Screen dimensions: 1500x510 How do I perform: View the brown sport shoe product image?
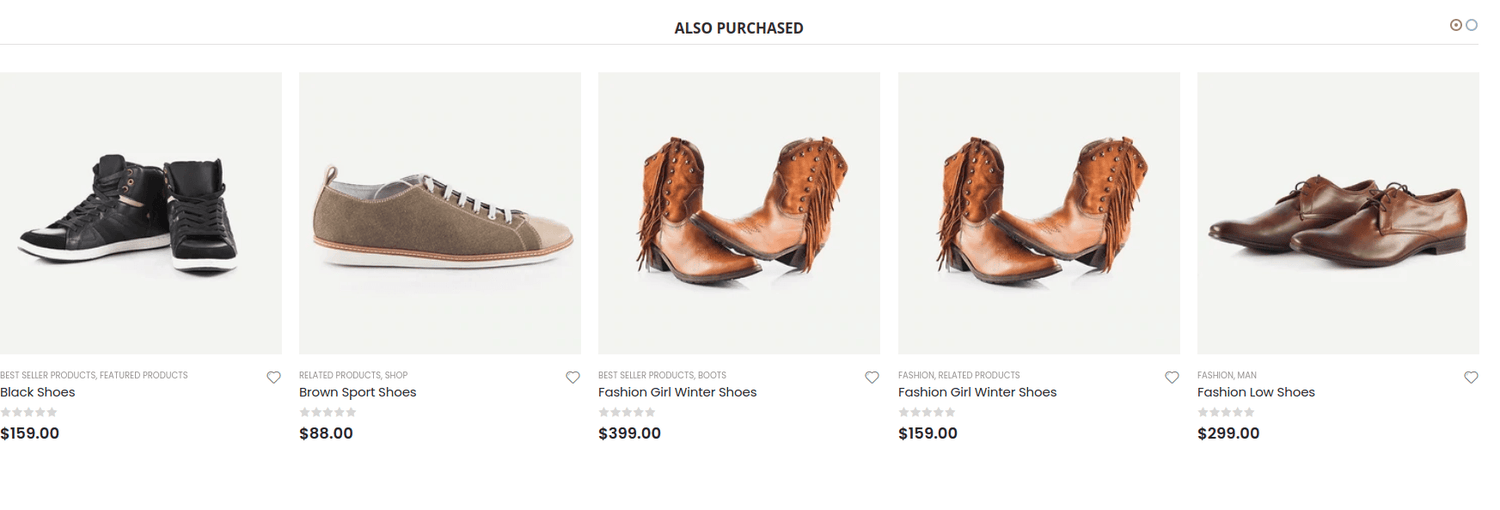coord(440,213)
